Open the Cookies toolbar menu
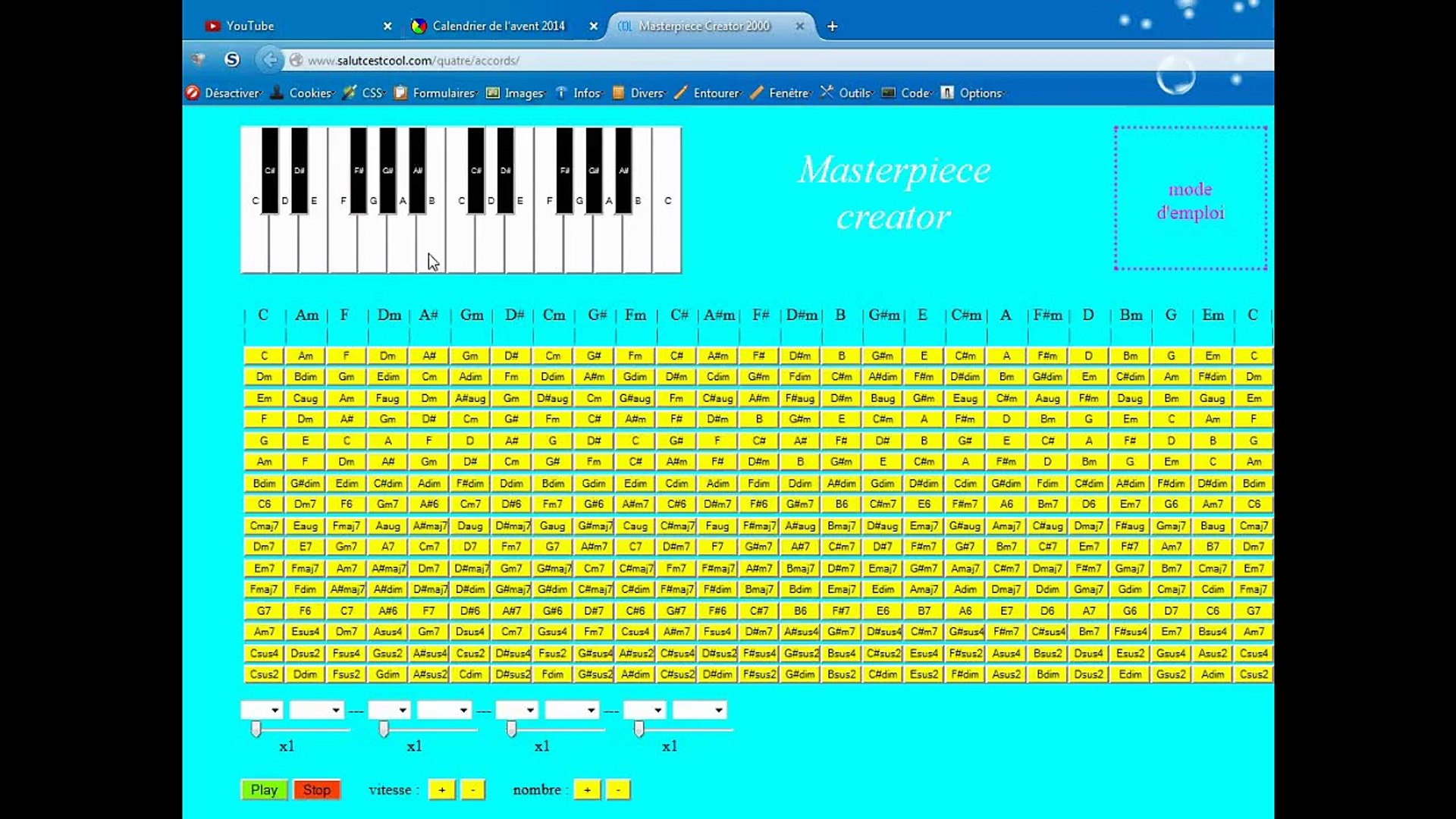Viewport: 1456px width, 819px height. point(302,93)
